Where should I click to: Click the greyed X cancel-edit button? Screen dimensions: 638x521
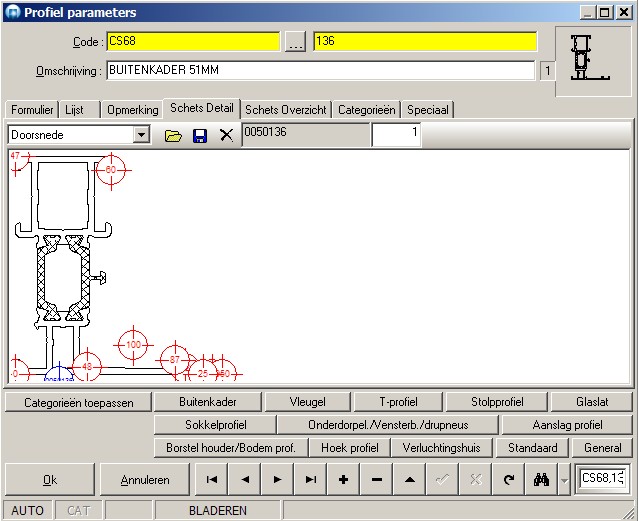[476, 479]
